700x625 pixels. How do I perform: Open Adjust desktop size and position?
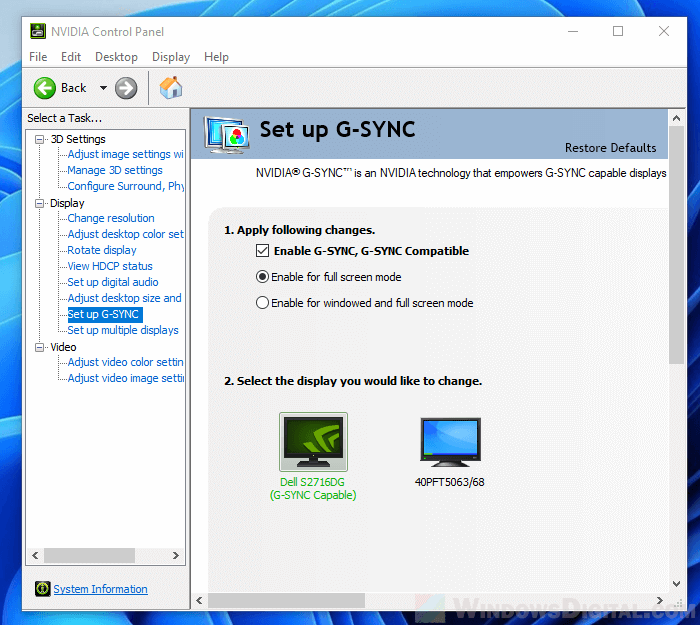125,298
